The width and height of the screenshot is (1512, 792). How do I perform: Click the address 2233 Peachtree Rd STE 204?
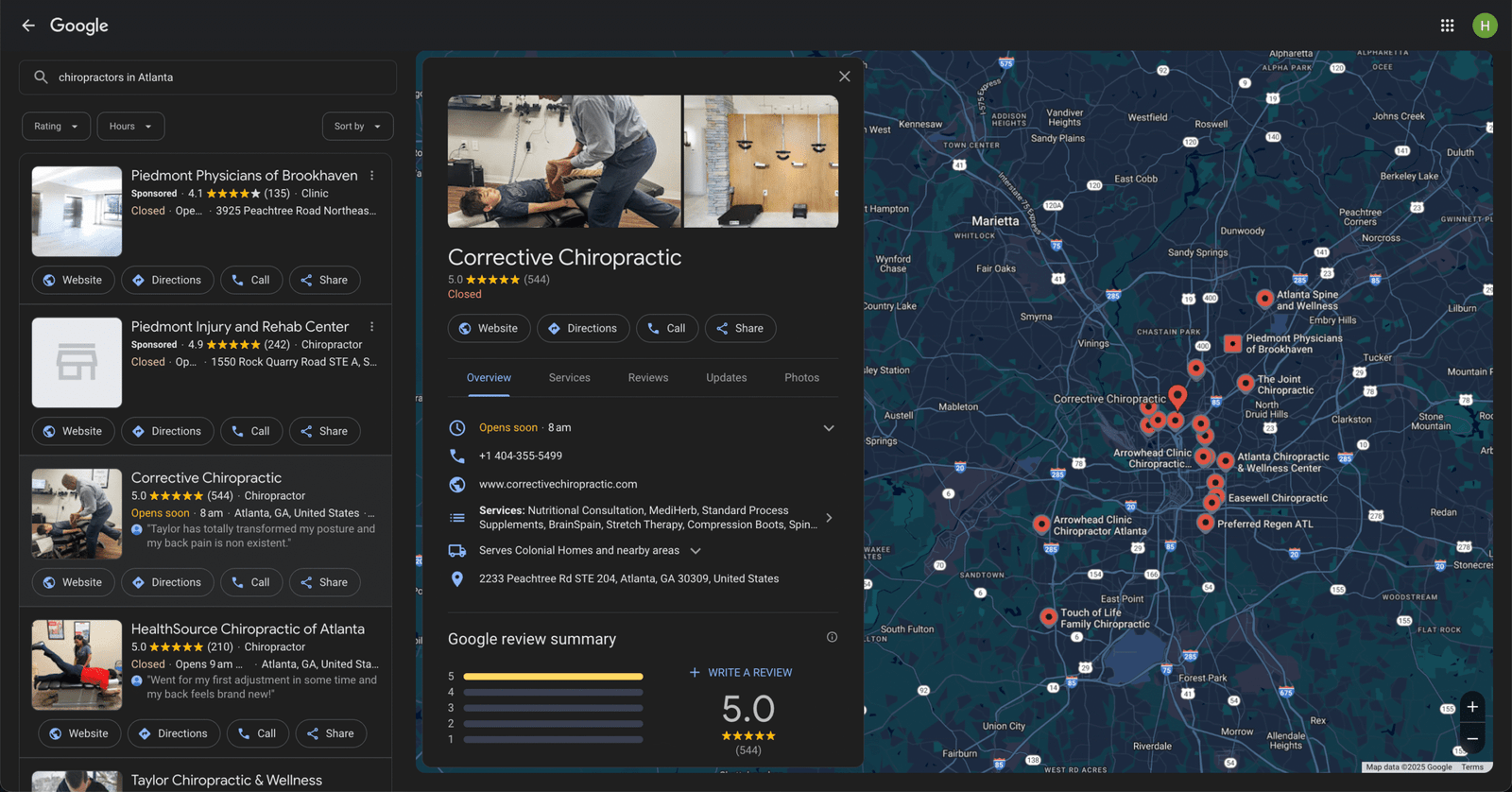coord(628,579)
